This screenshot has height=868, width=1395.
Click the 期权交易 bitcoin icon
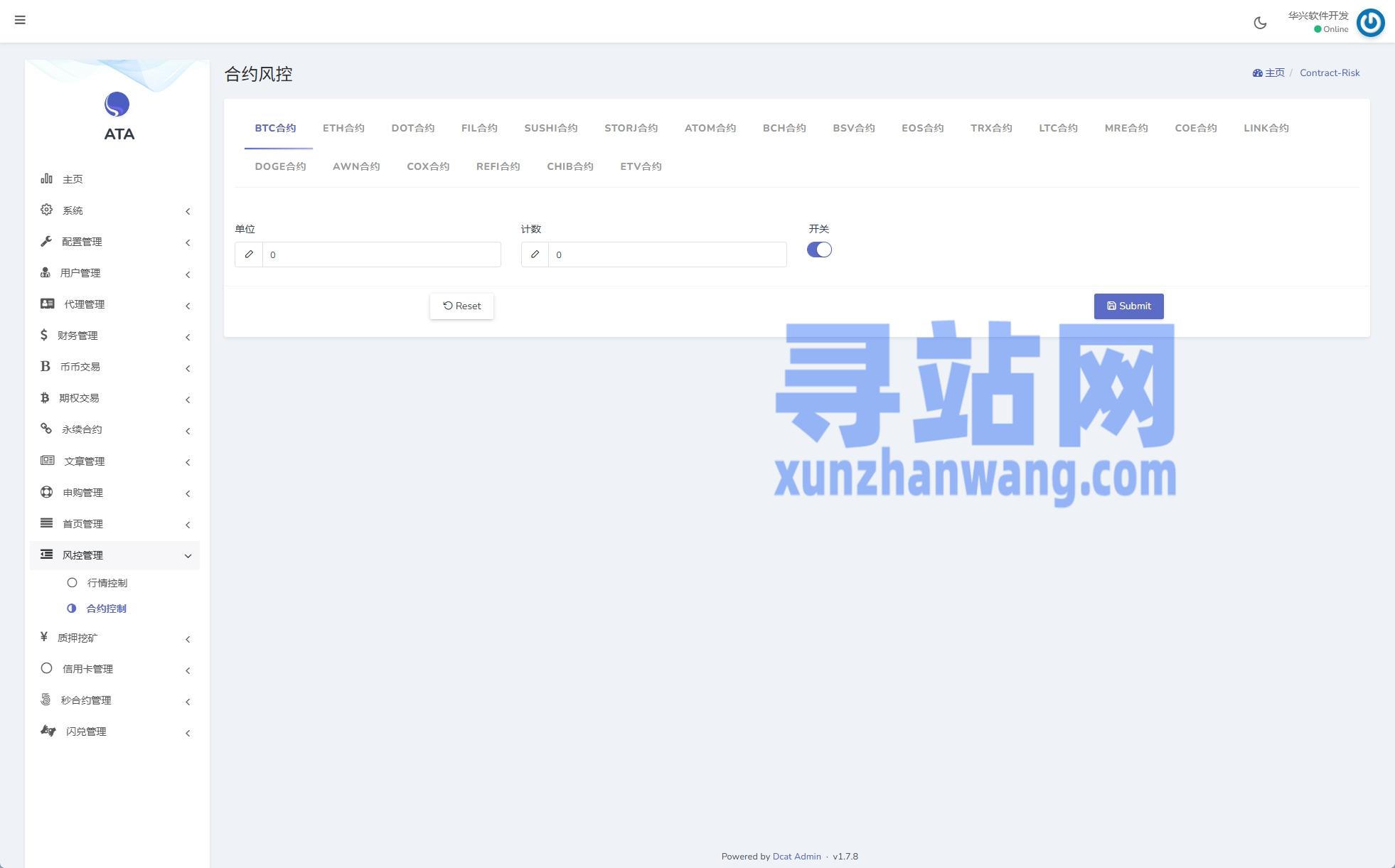45,397
